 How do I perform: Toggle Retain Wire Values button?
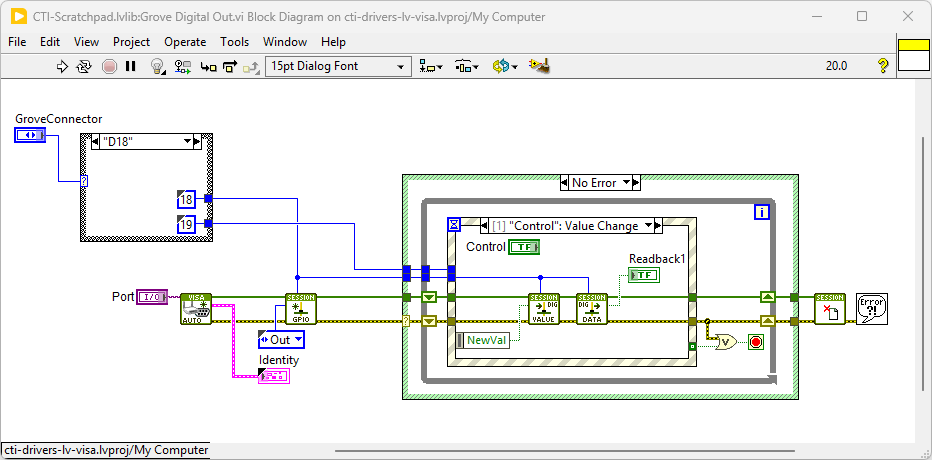pyautogui.click(x=182, y=66)
